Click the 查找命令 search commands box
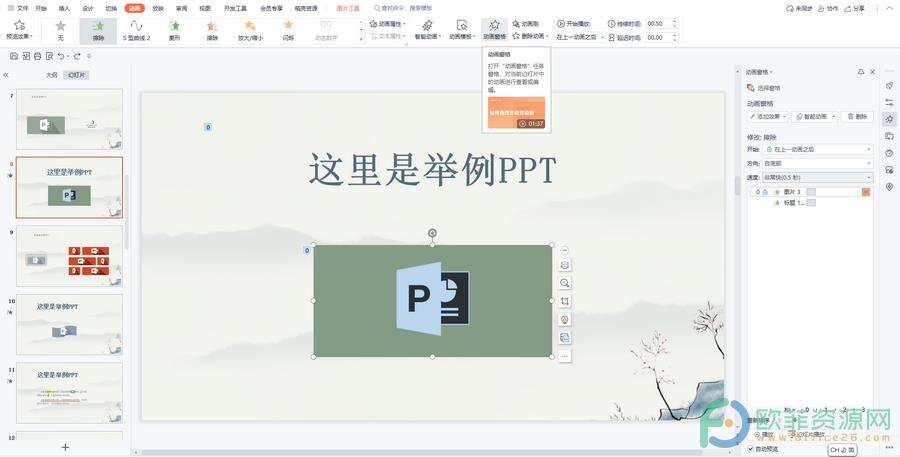Viewport: 900px width, 457px height. coord(402,9)
